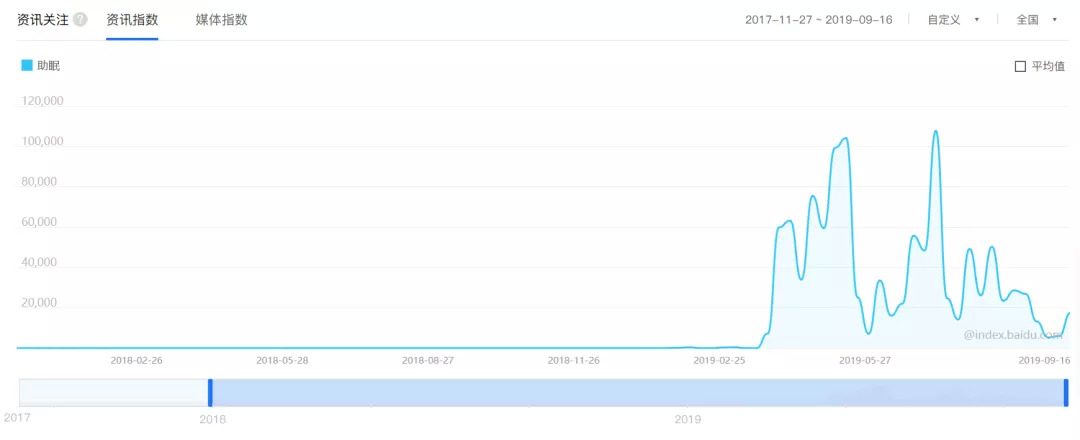This screenshot has height=440, width=1080.
Task: Select the 2018 year marker below the timeline
Action: (212, 419)
